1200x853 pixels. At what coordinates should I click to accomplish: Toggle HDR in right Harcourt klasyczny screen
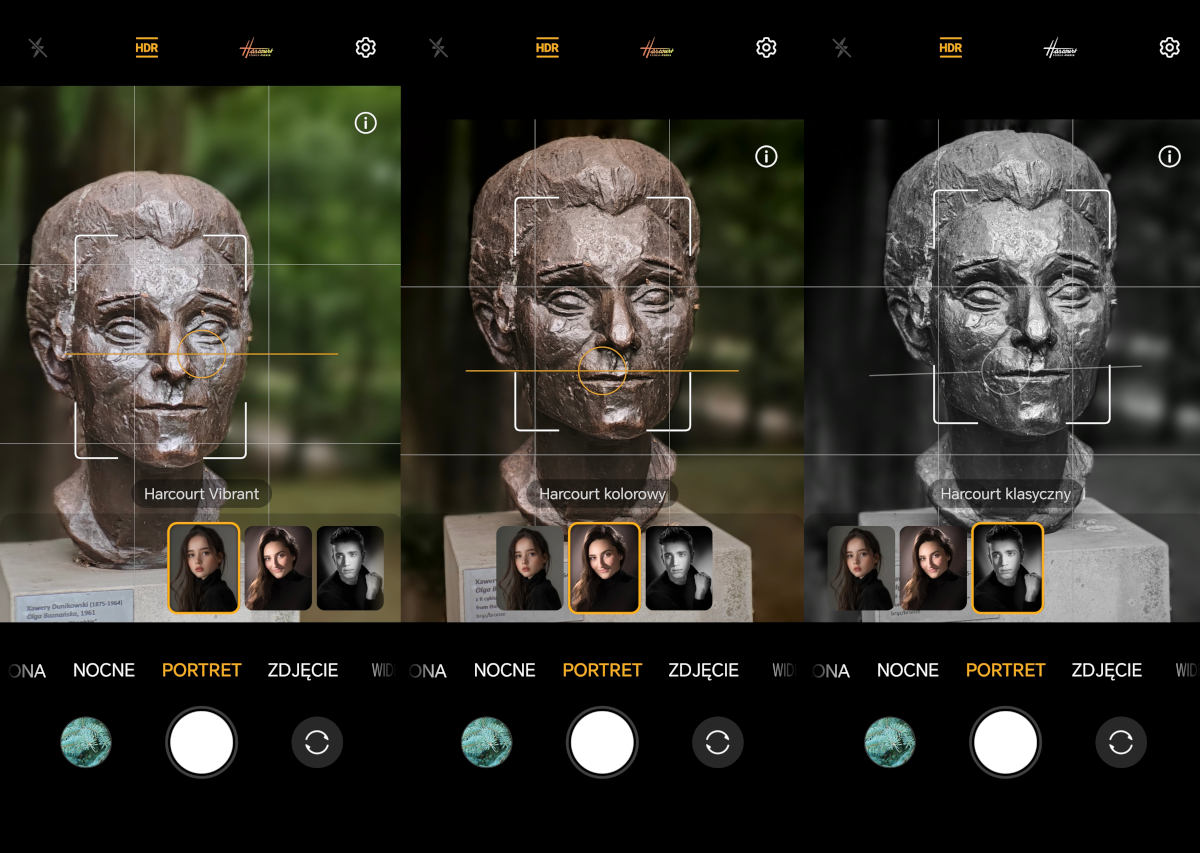point(950,48)
